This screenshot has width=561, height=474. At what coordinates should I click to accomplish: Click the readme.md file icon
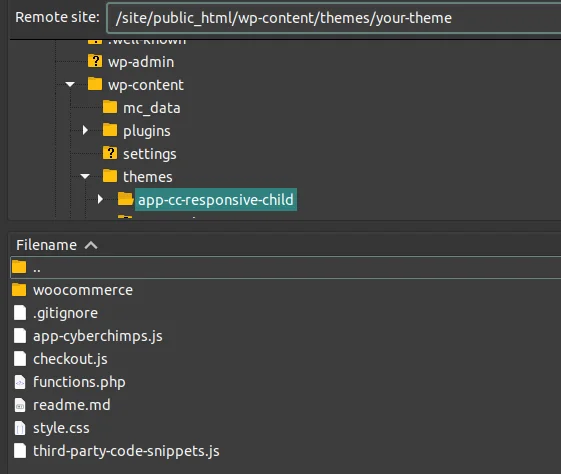tap(20, 405)
